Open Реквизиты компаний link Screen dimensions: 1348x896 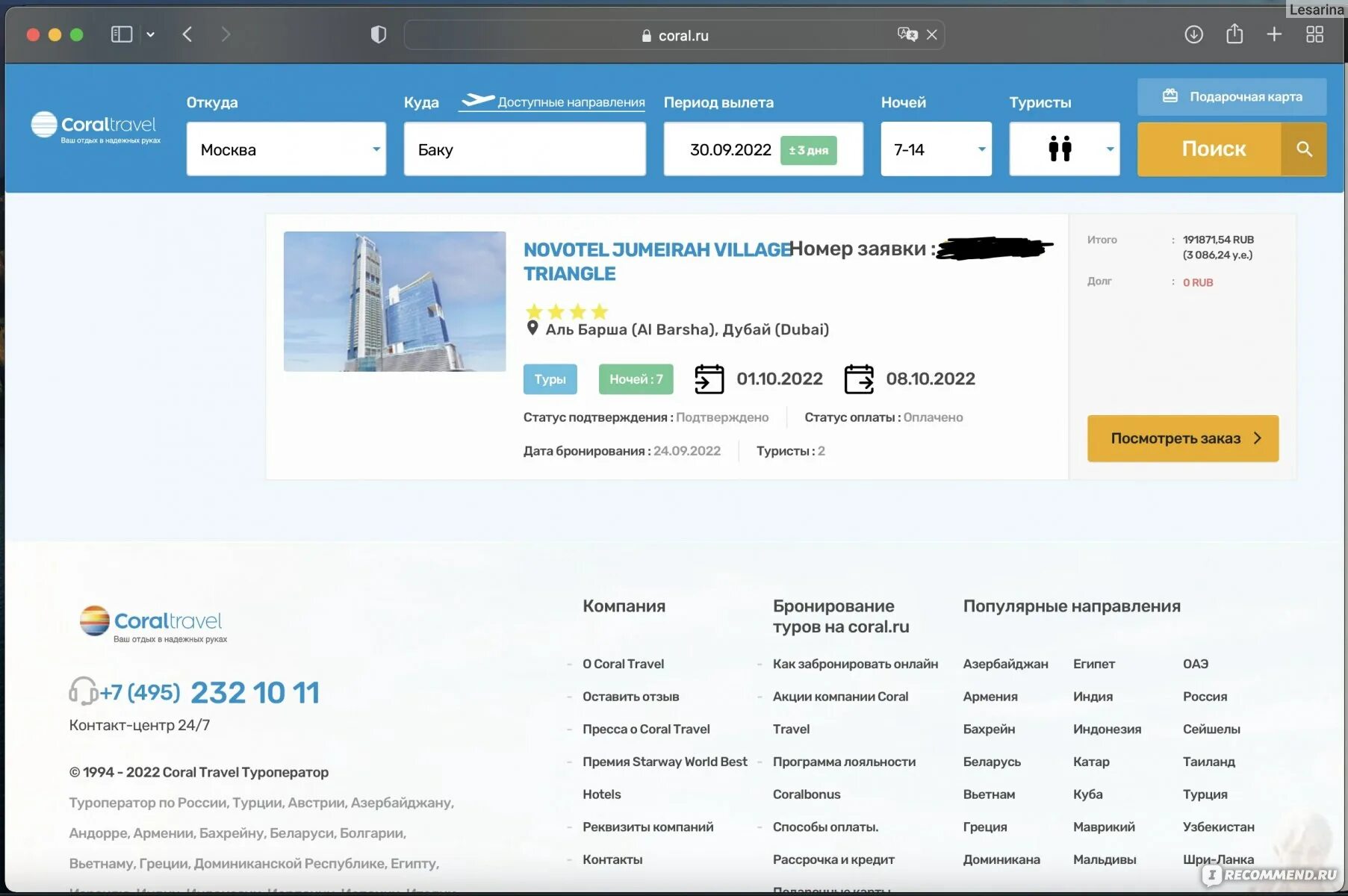click(x=647, y=827)
